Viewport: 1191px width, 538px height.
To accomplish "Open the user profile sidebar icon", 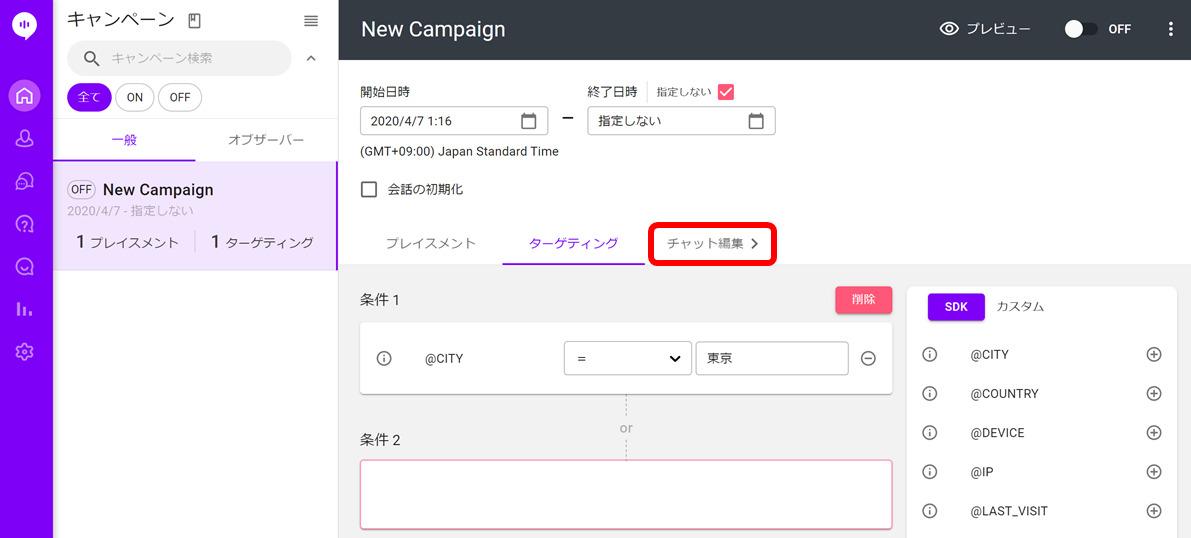I will [25, 138].
